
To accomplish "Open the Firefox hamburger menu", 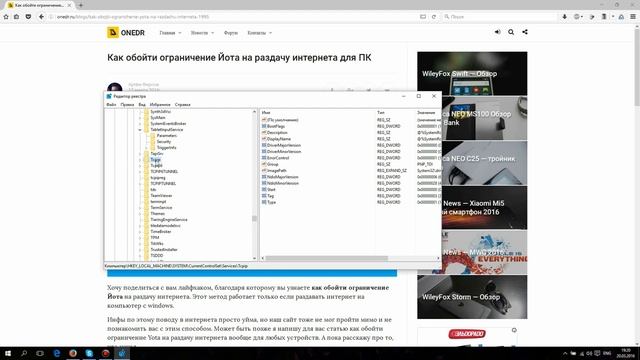I will point(633,17).
